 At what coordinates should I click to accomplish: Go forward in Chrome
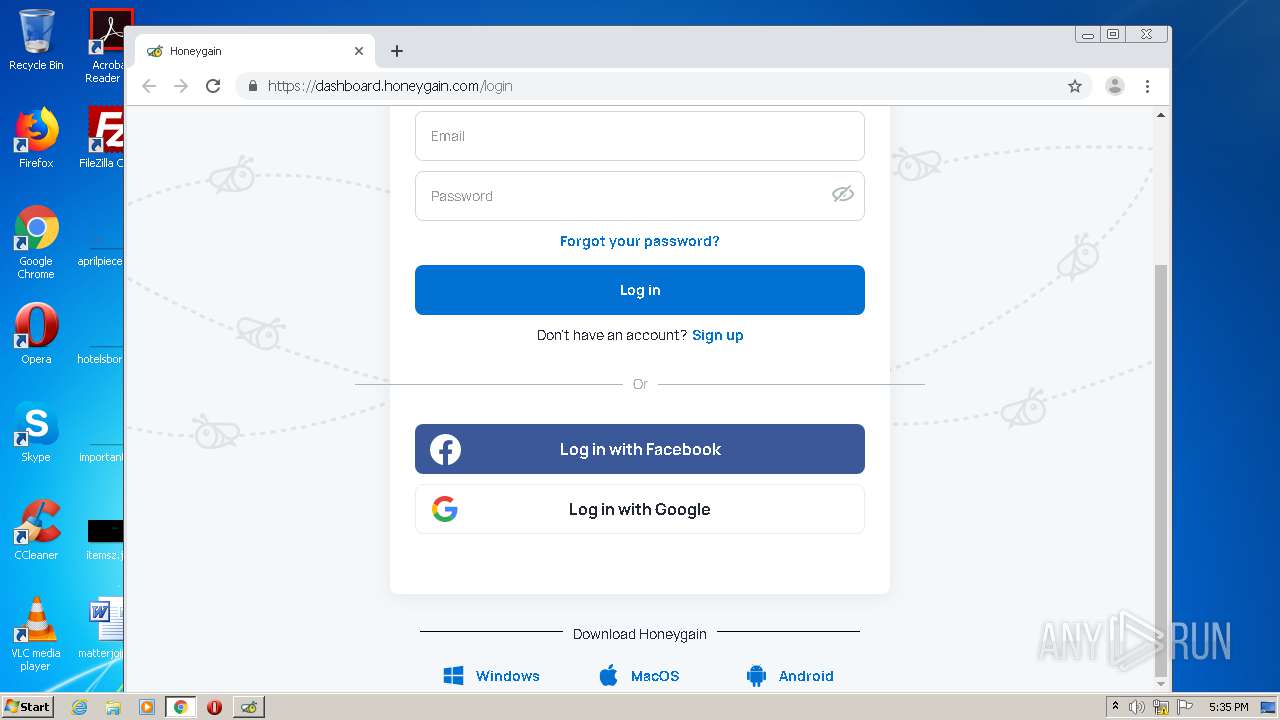[x=181, y=86]
